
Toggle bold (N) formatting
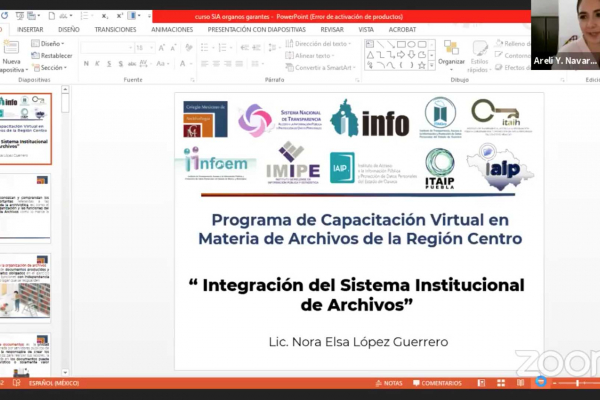coord(86,64)
